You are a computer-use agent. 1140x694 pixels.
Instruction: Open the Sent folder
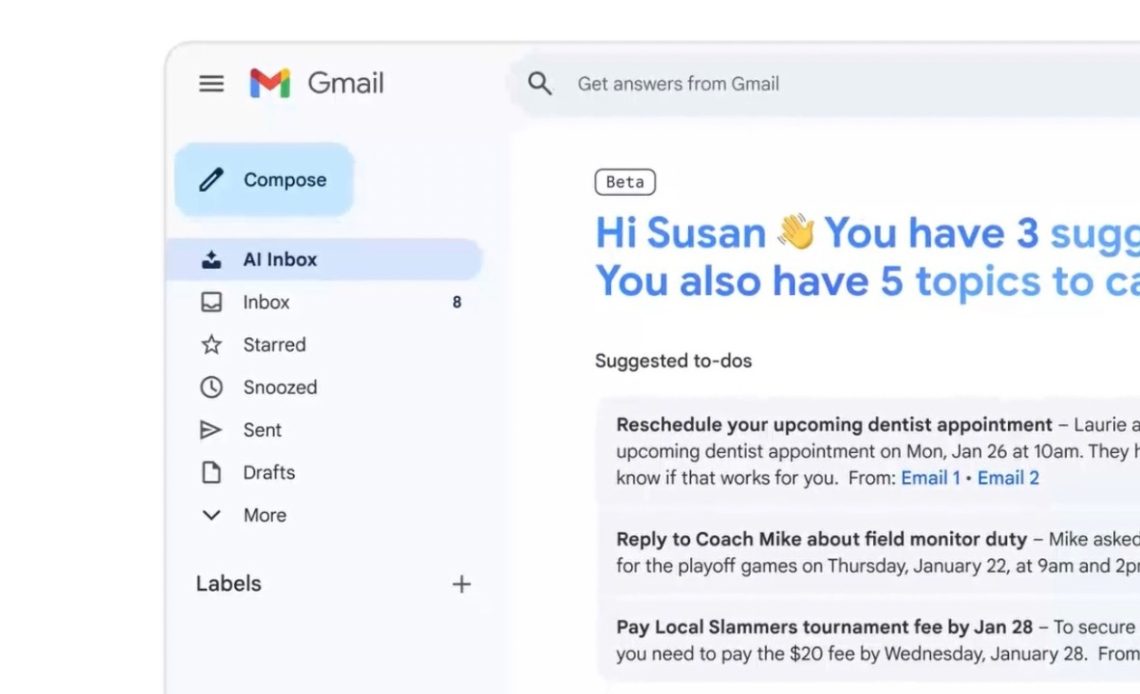324,430
